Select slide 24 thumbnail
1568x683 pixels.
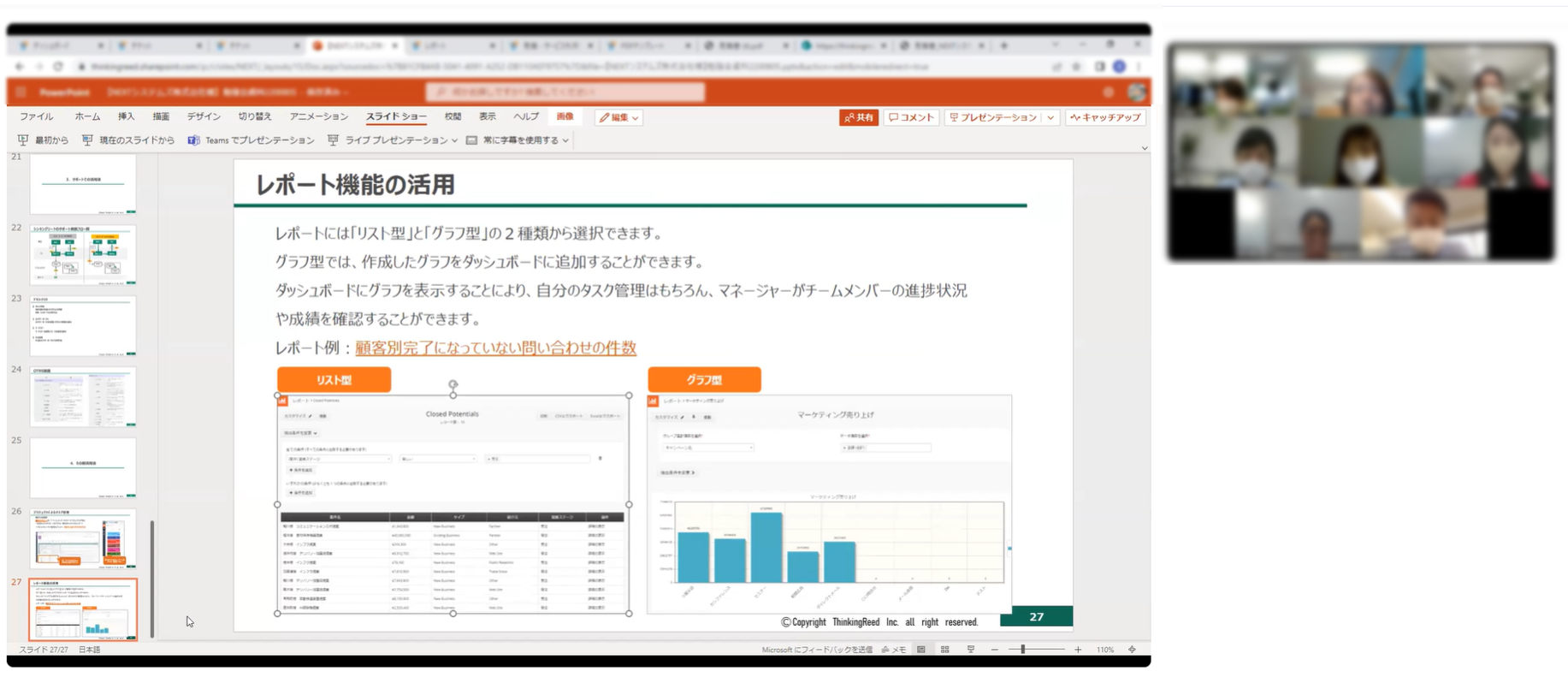tap(83, 397)
